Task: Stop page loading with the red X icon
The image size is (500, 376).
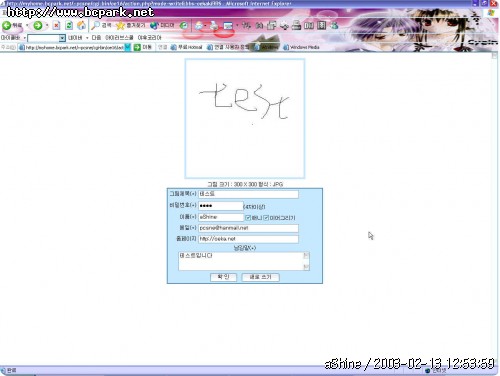Action: pyautogui.click(x=57, y=25)
